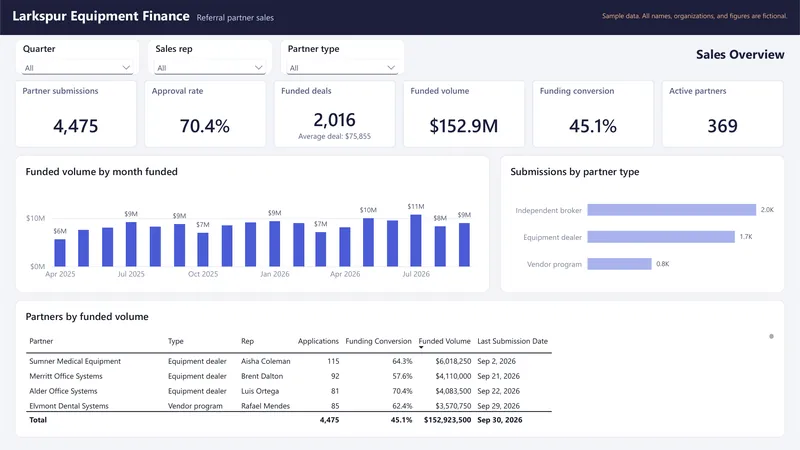Viewport: 800px width, 450px height.
Task: Click the Sep 21, 2026 date cell
Action: pos(498,376)
